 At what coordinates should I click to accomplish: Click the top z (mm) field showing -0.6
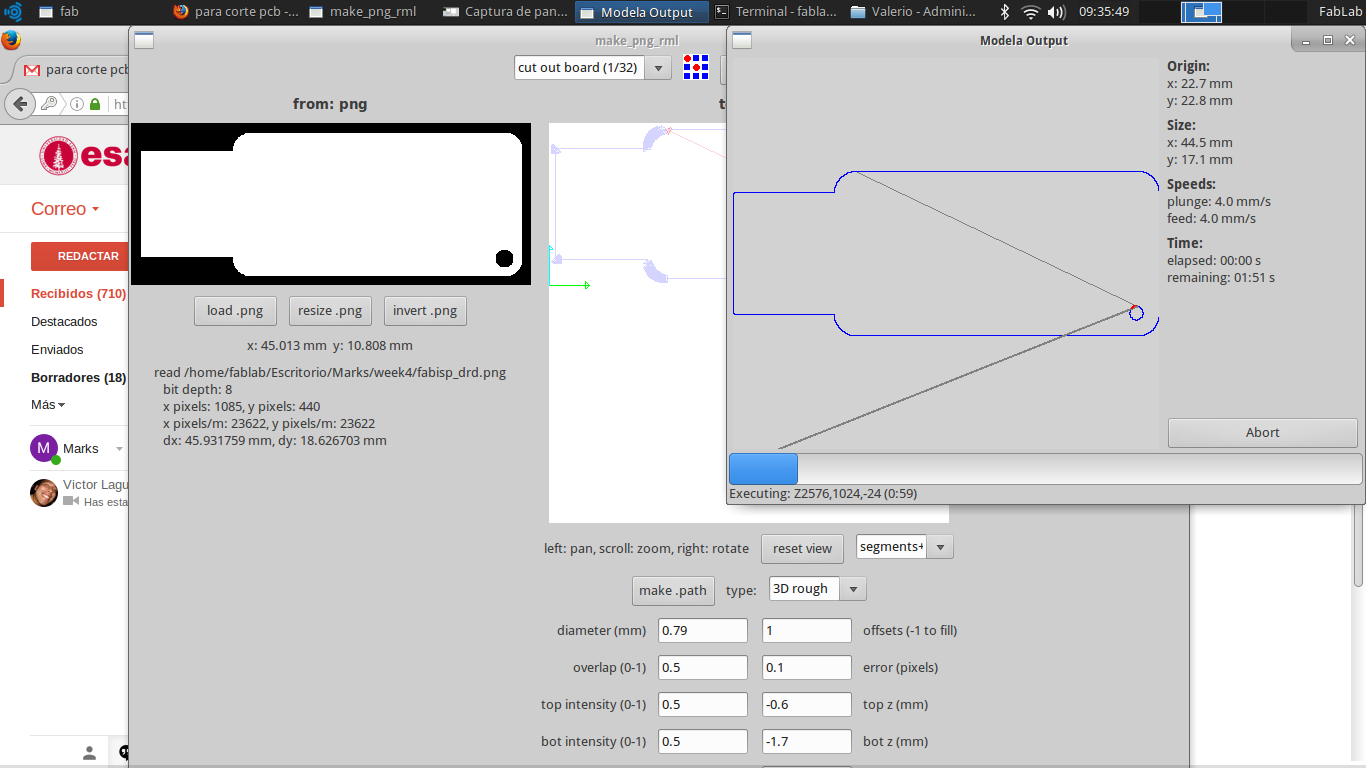pos(807,705)
